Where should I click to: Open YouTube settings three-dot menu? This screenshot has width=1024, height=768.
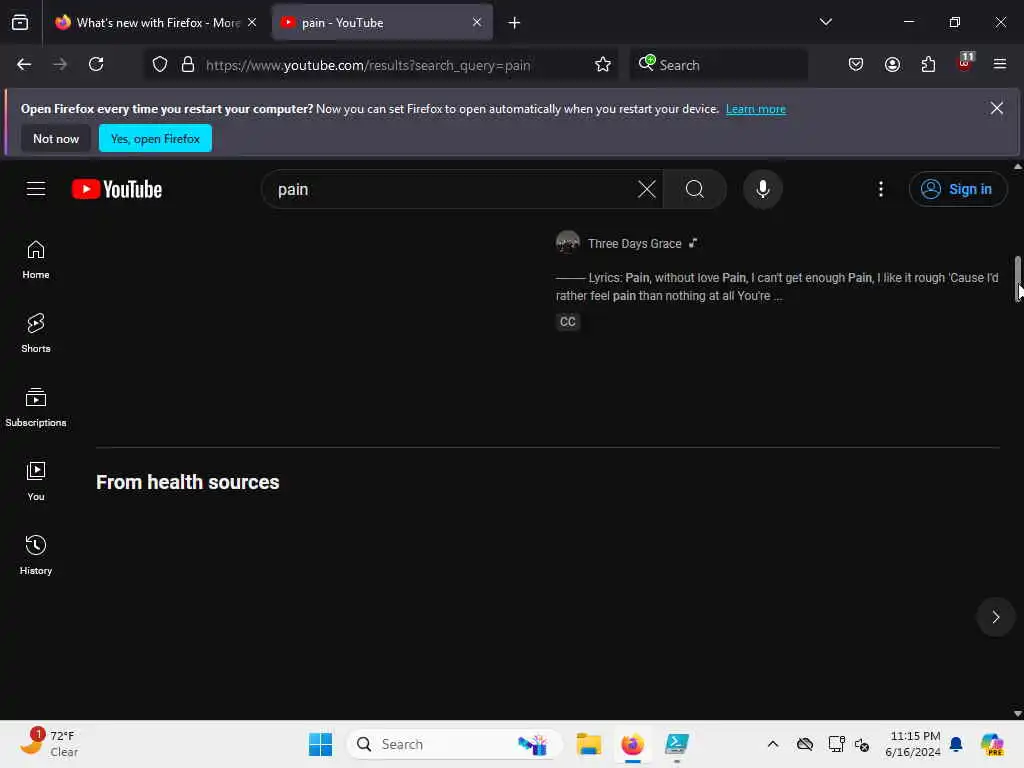tap(881, 189)
